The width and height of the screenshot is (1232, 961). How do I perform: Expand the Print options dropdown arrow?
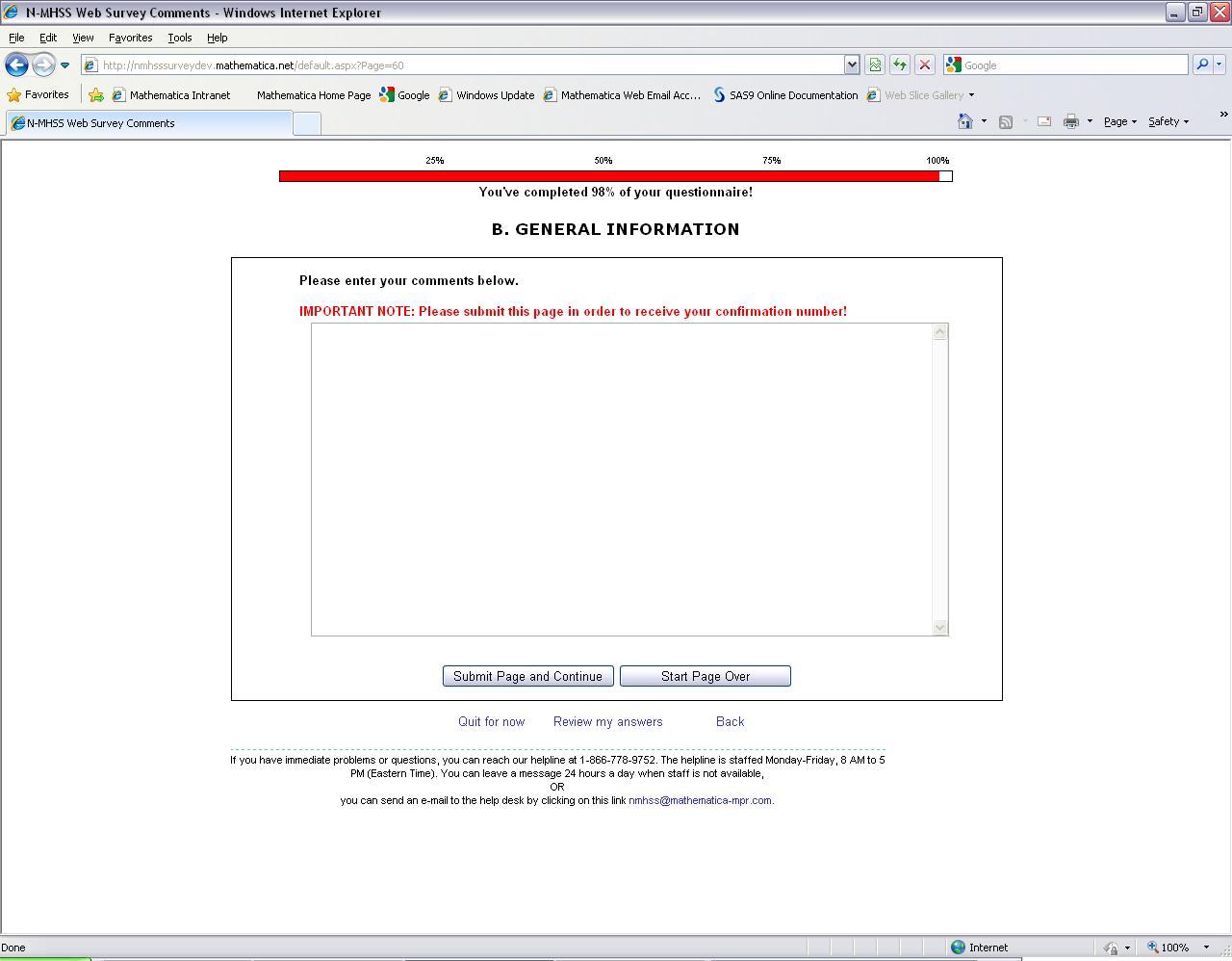(1090, 121)
